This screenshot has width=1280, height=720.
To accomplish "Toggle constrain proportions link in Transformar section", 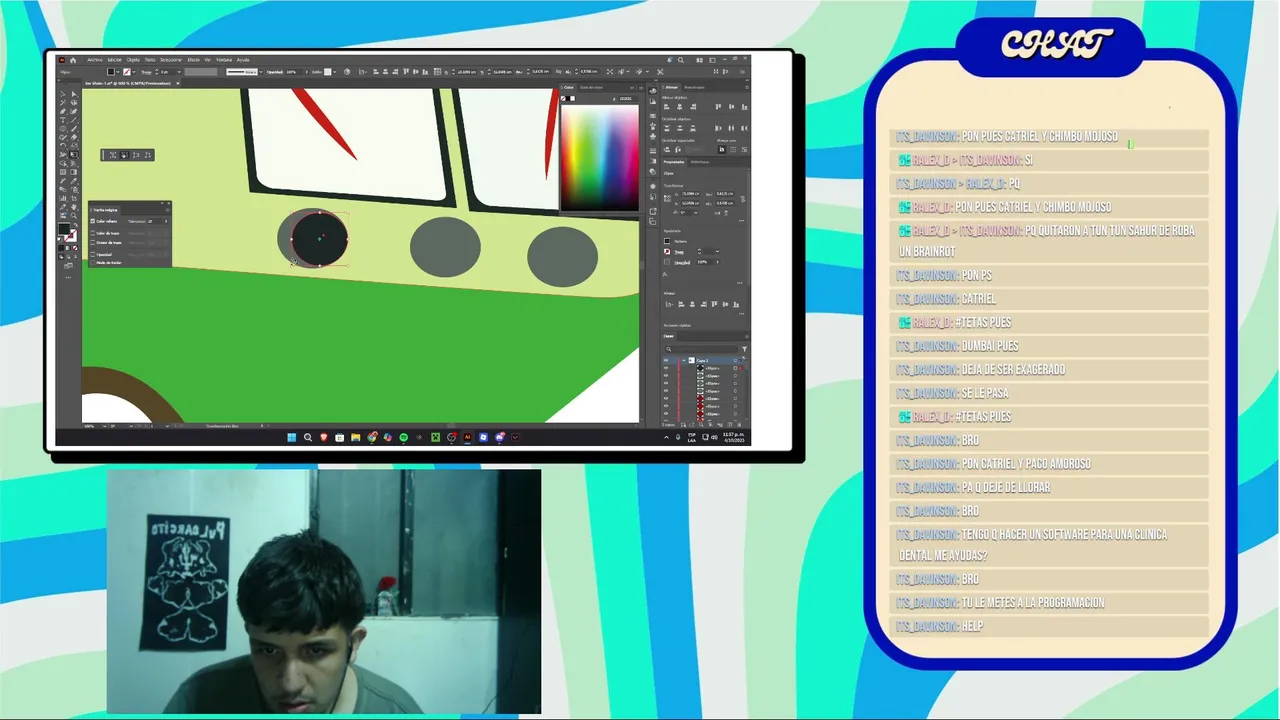I will click(x=742, y=199).
